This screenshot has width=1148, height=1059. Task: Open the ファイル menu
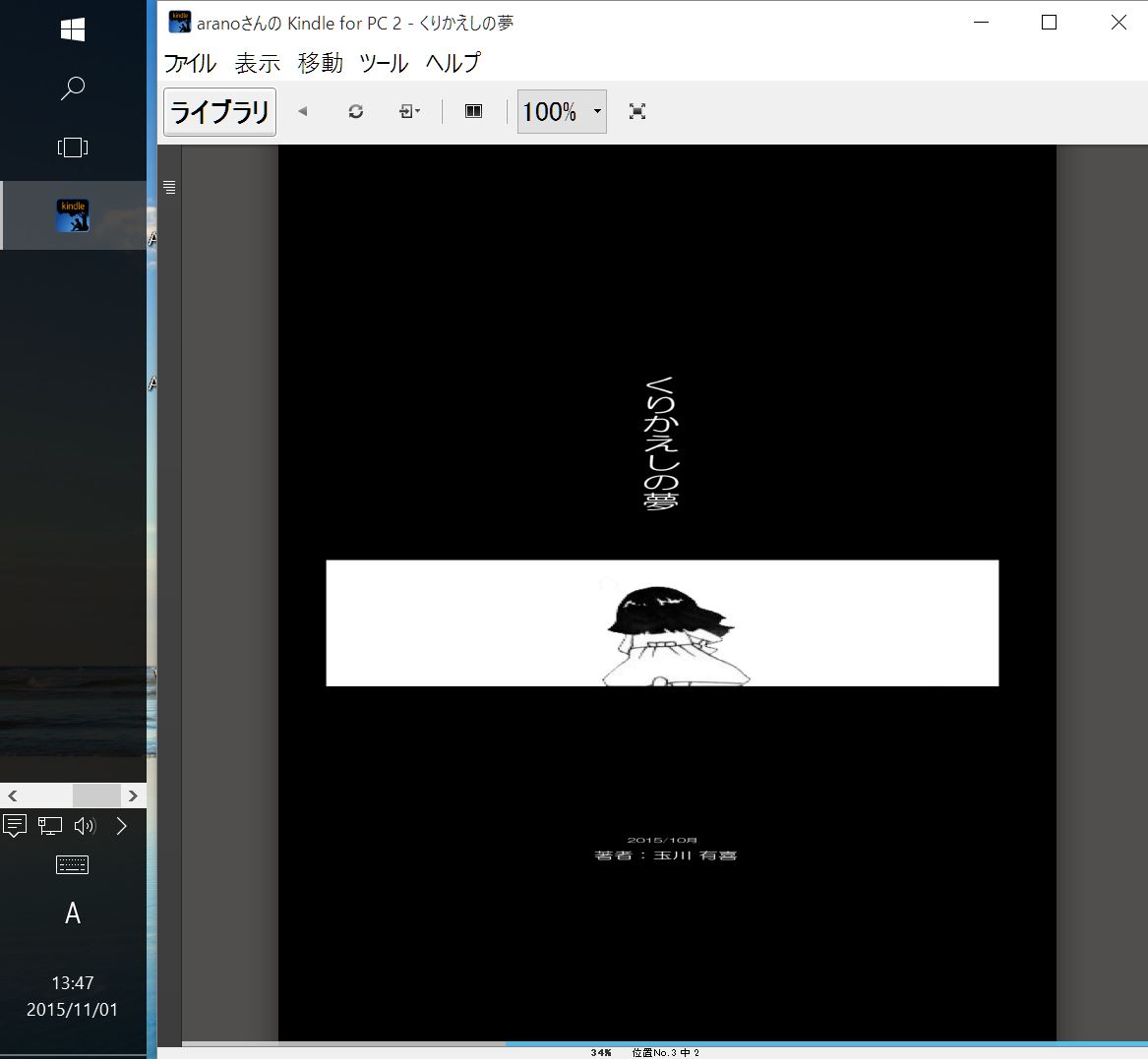click(190, 63)
